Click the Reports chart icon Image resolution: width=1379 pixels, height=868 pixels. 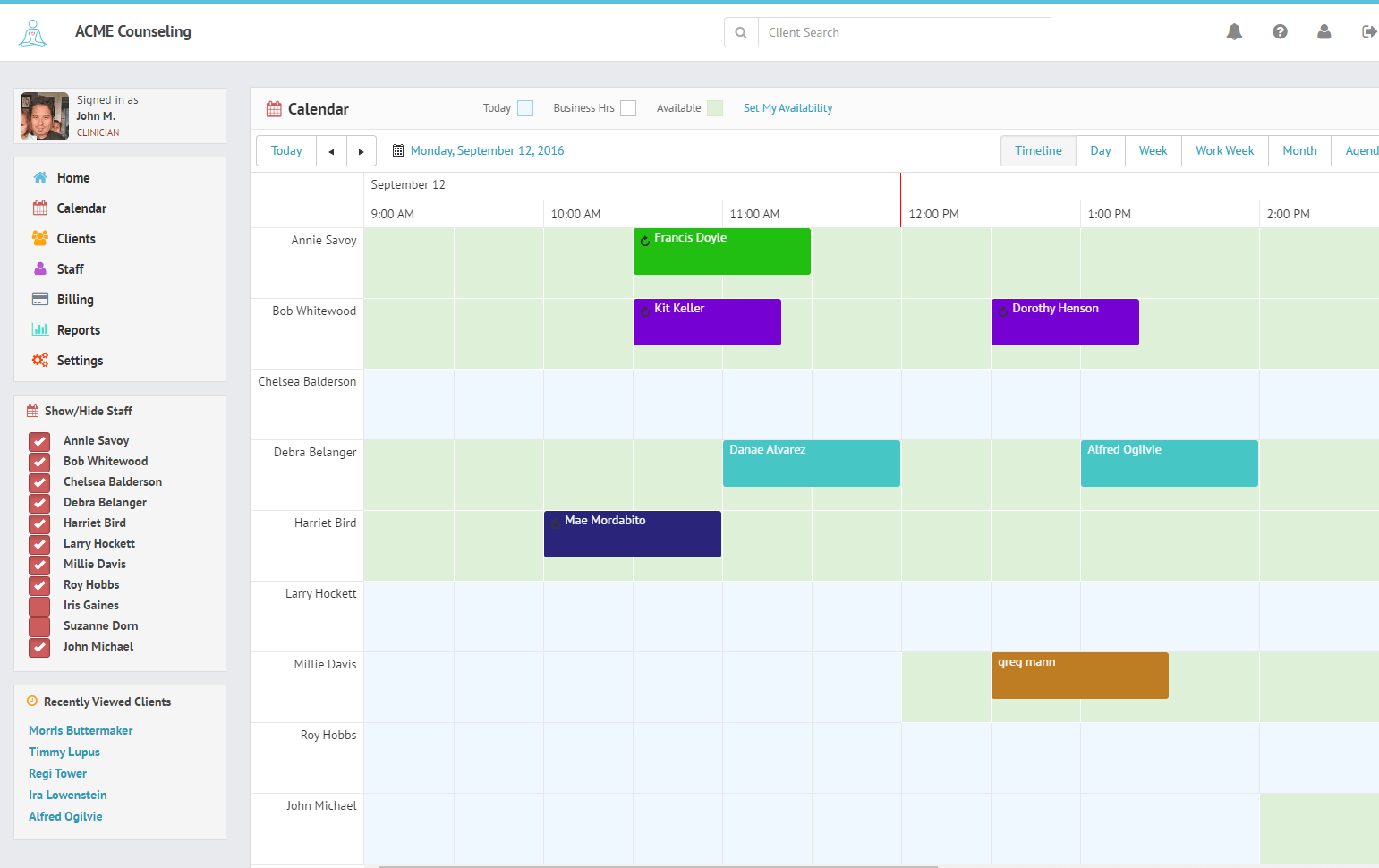40,329
